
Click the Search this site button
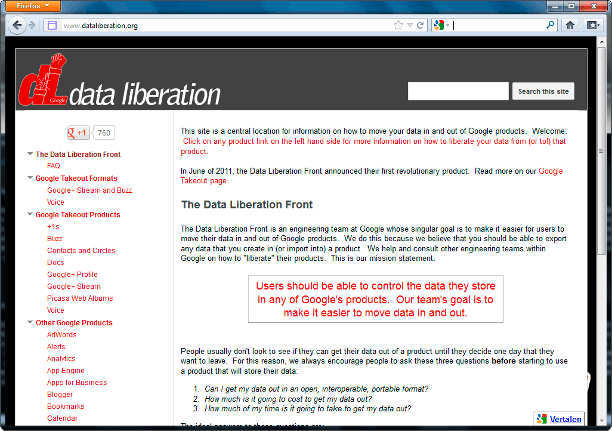(543, 91)
